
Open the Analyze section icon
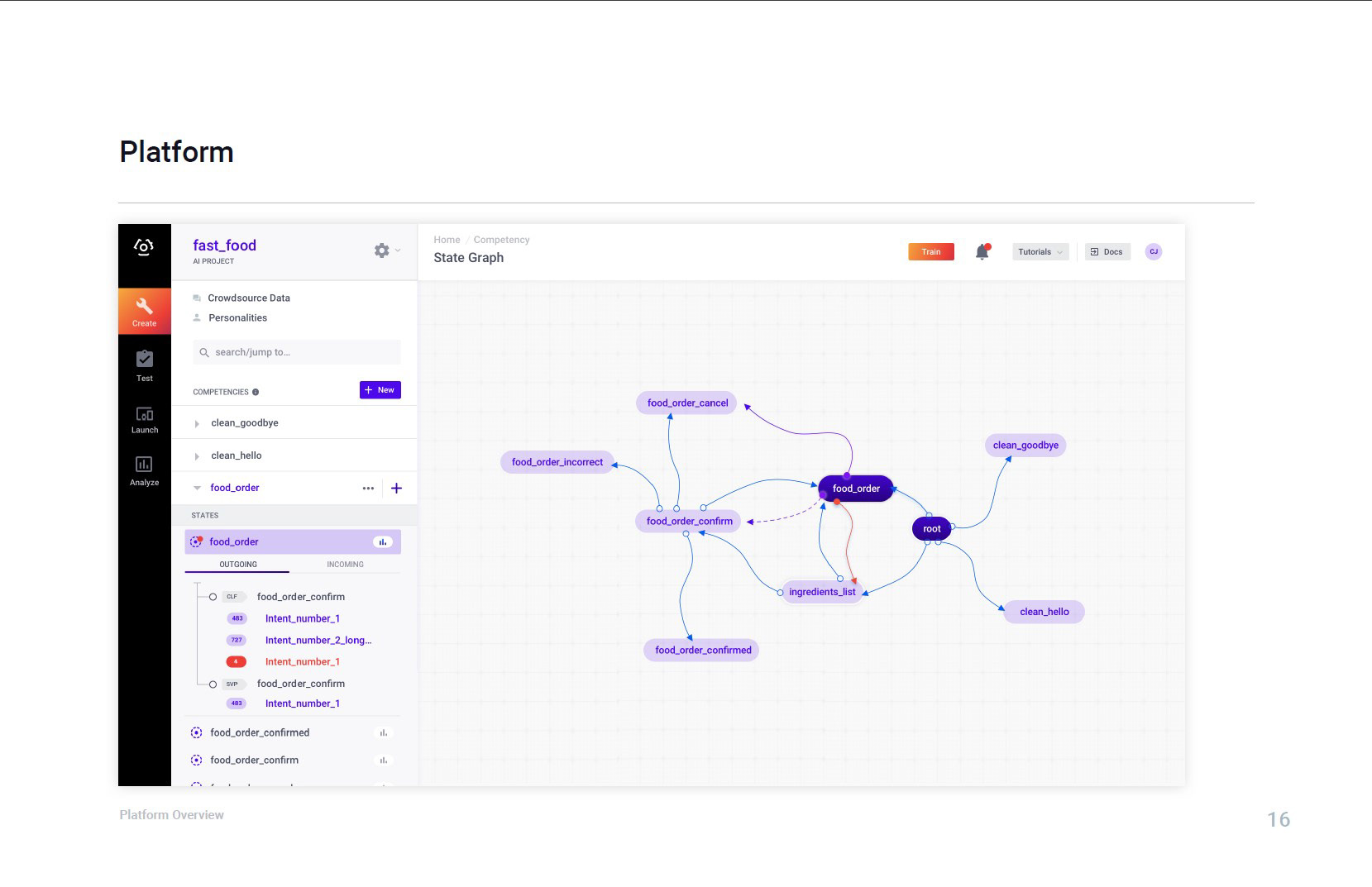[x=144, y=464]
